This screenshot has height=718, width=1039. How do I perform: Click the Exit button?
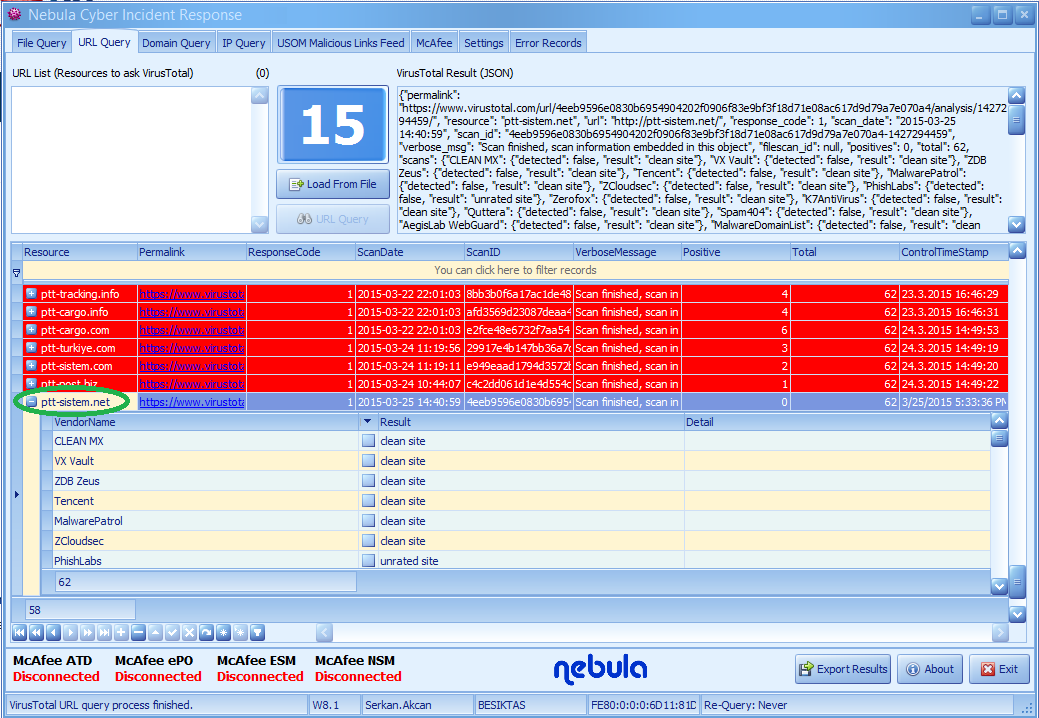coord(999,669)
